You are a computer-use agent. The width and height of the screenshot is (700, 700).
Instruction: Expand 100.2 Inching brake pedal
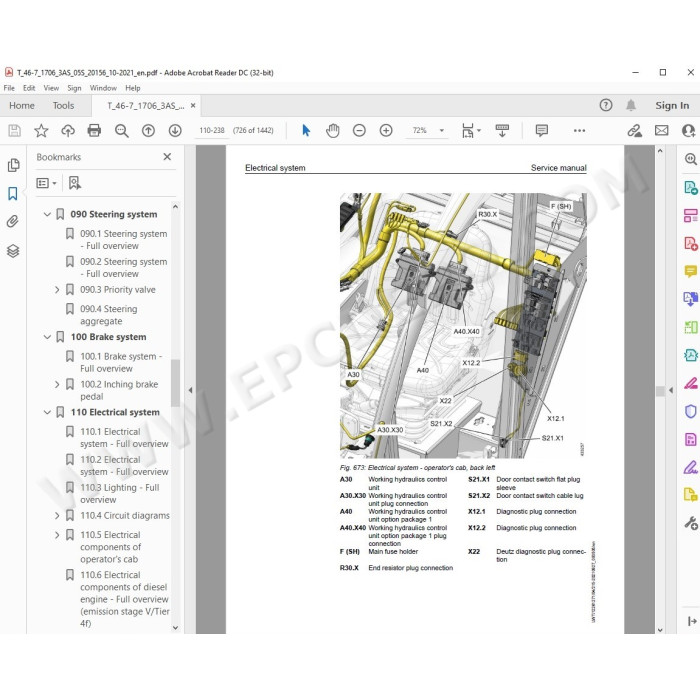coord(57,384)
